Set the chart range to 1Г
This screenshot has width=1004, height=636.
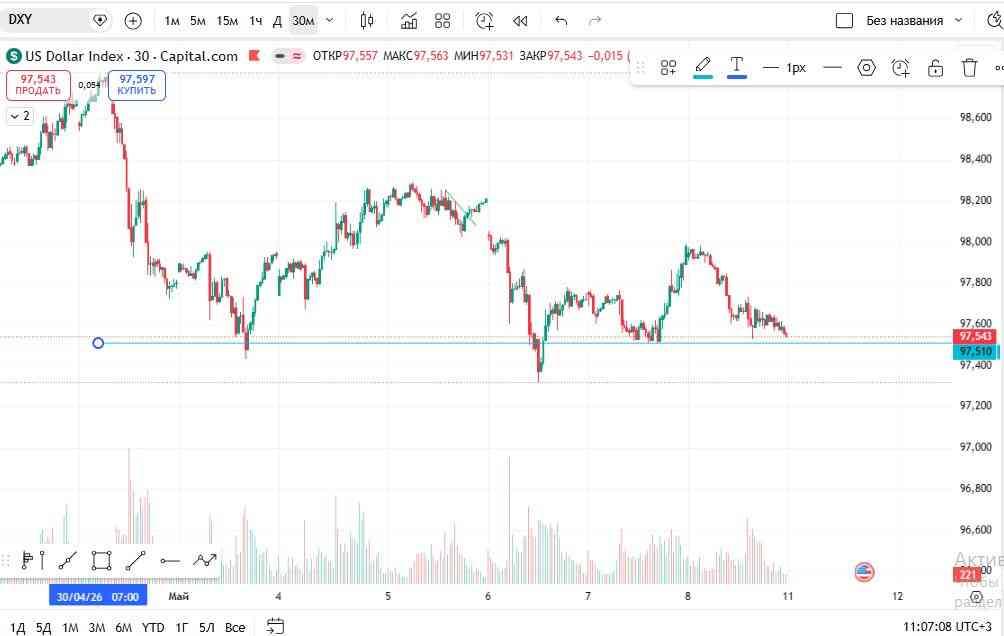(182, 627)
